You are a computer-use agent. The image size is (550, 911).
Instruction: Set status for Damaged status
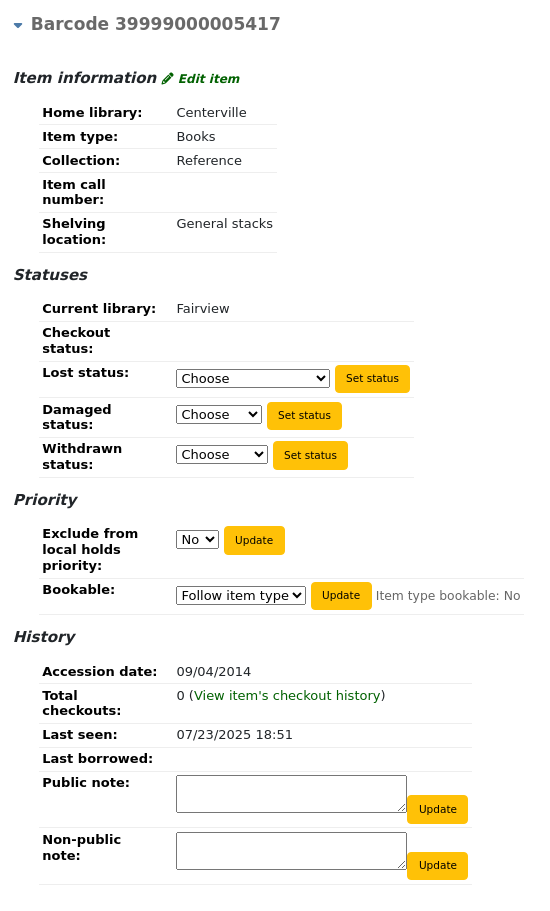pos(304,415)
